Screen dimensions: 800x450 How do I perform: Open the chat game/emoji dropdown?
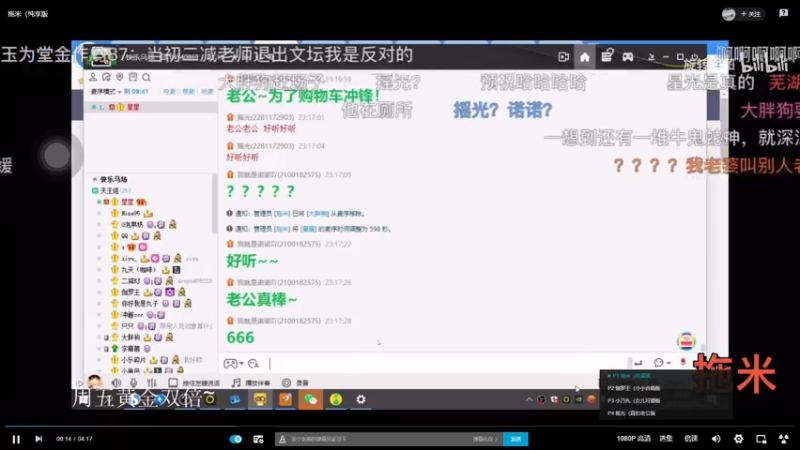click(234, 363)
